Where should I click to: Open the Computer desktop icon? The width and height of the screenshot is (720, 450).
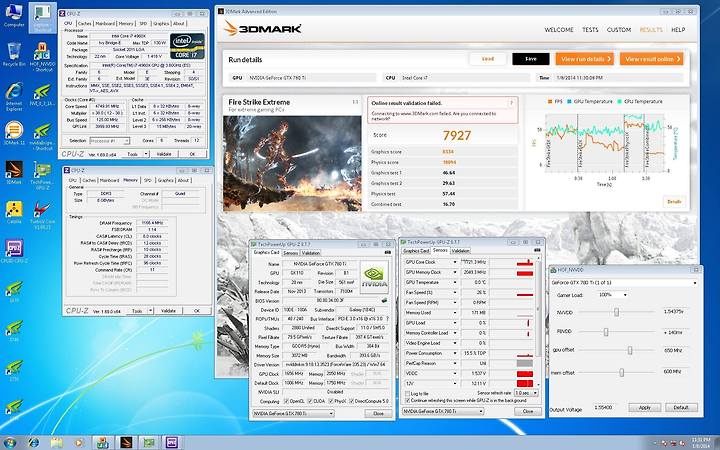pos(14,15)
